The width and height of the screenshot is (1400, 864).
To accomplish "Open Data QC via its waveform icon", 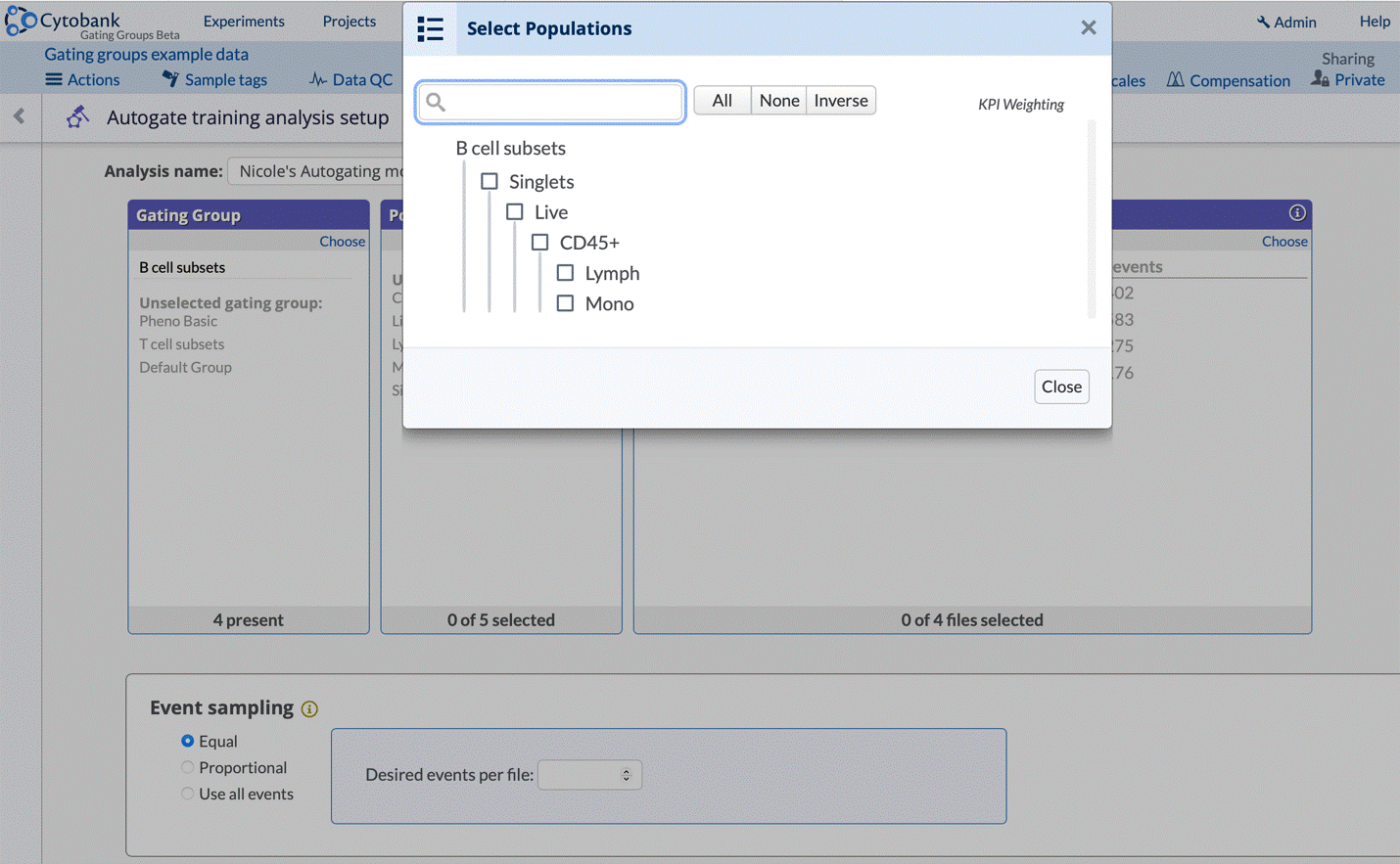I will [318, 80].
